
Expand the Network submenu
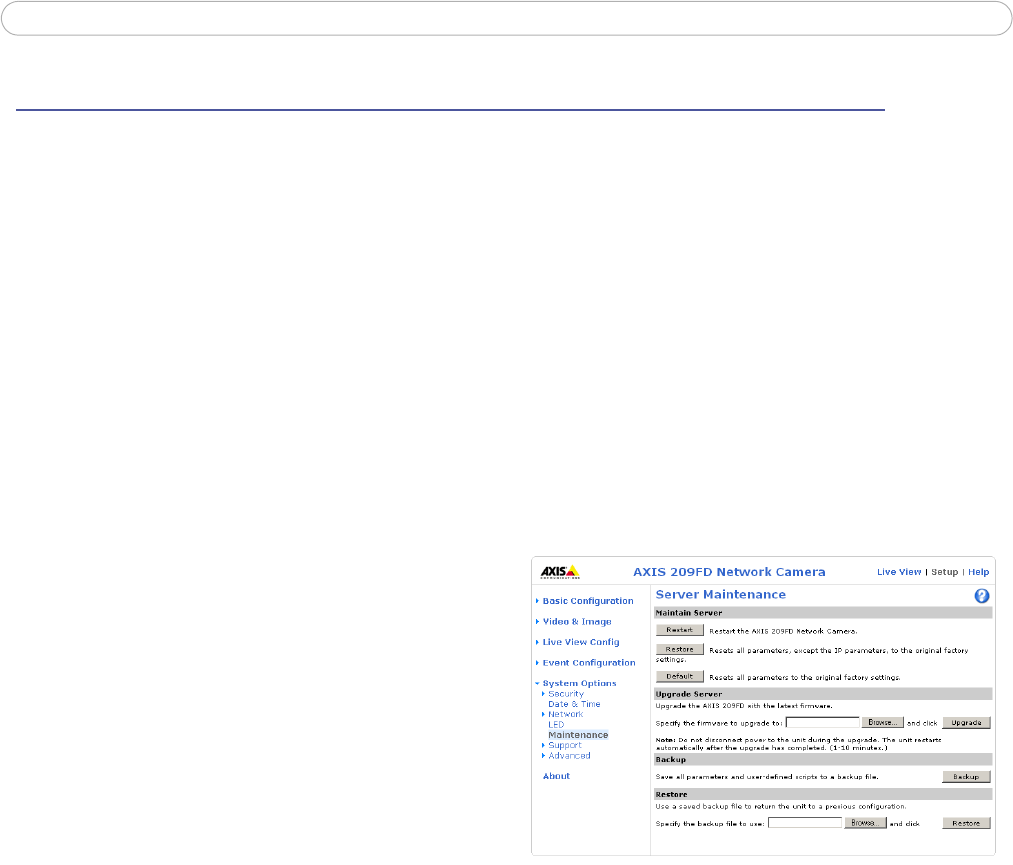[x=565, y=714]
